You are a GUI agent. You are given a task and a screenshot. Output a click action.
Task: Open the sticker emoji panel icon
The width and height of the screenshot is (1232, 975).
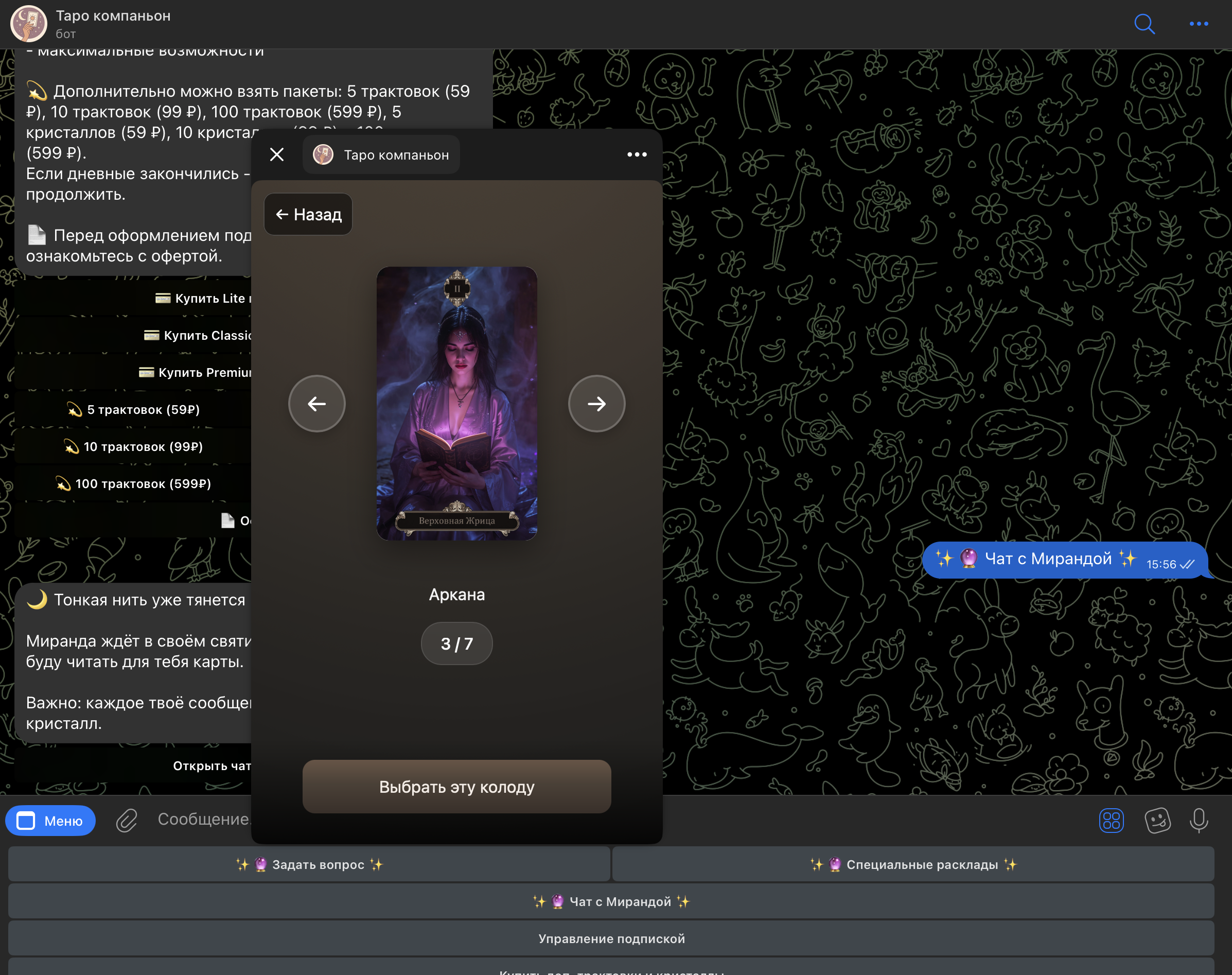[x=1157, y=821]
